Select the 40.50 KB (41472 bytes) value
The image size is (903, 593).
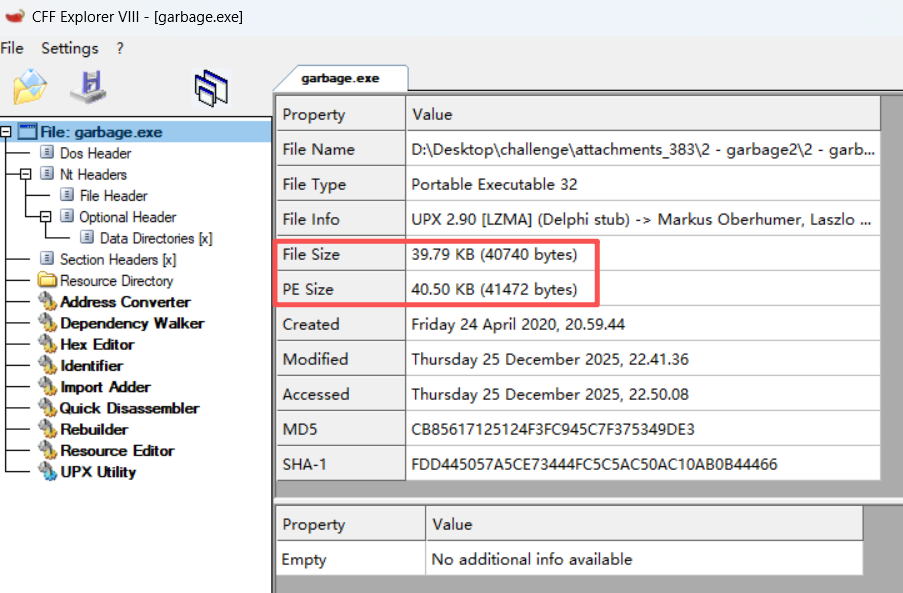[x=643, y=289]
